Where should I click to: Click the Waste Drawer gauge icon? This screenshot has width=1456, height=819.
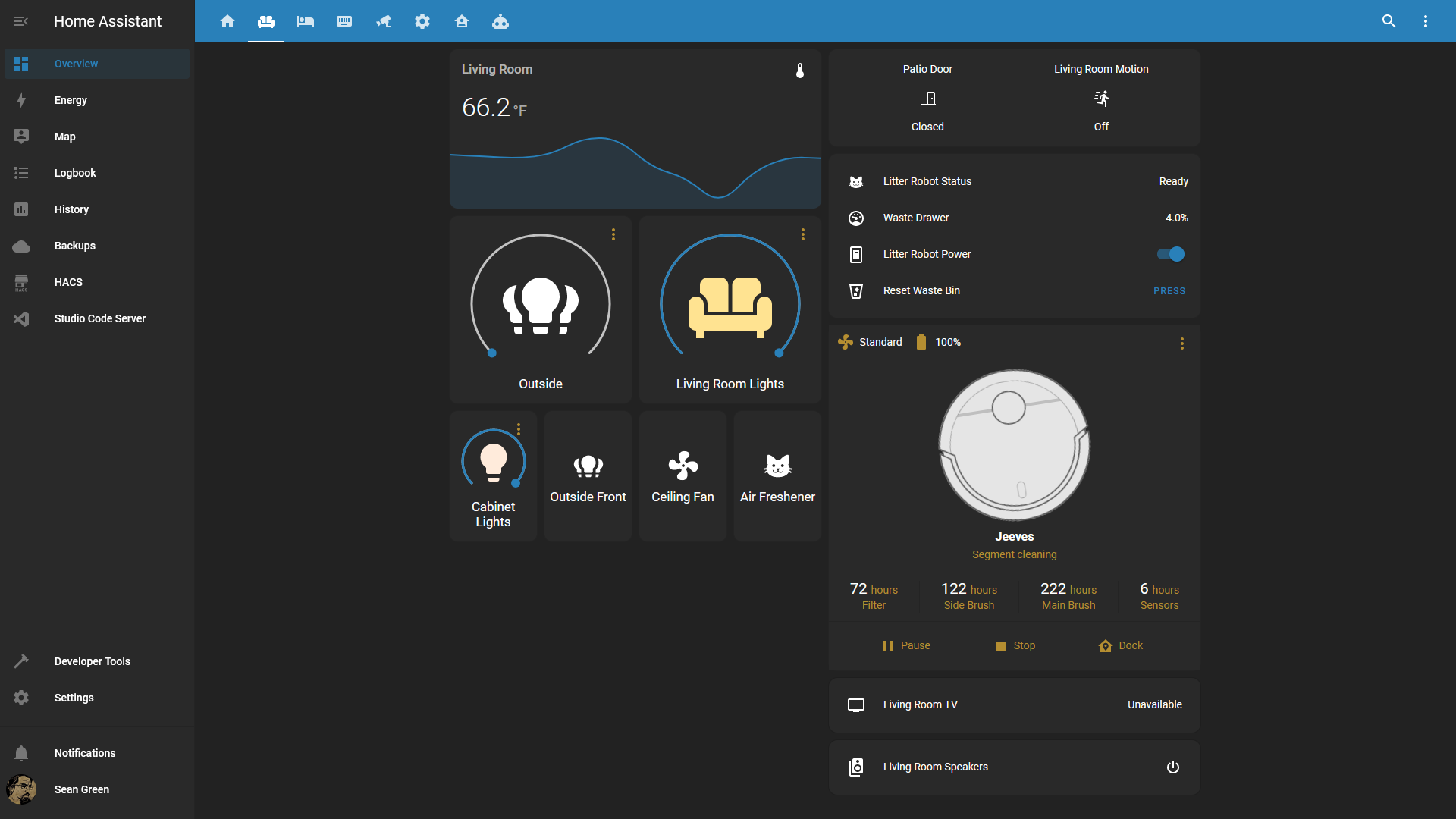pyautogui.click(x=856, y=218)
